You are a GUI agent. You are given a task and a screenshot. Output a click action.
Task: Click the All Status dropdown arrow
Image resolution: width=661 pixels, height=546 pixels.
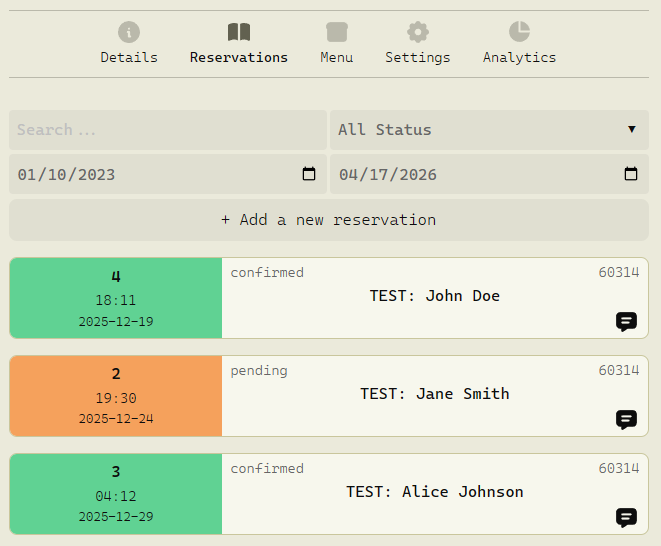(x=632, y=130)
